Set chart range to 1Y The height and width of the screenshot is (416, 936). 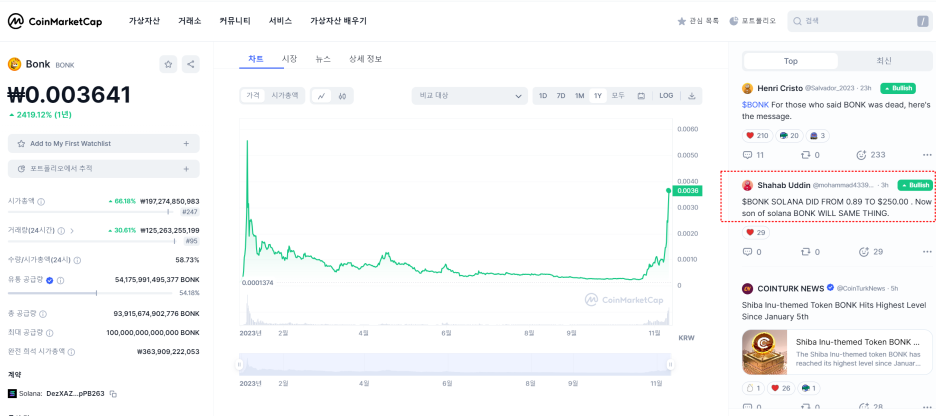click(x=598, y=95)
